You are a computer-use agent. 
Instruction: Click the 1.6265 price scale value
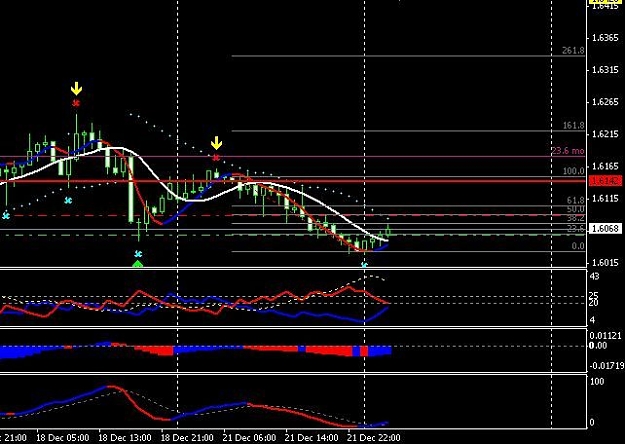605,102
